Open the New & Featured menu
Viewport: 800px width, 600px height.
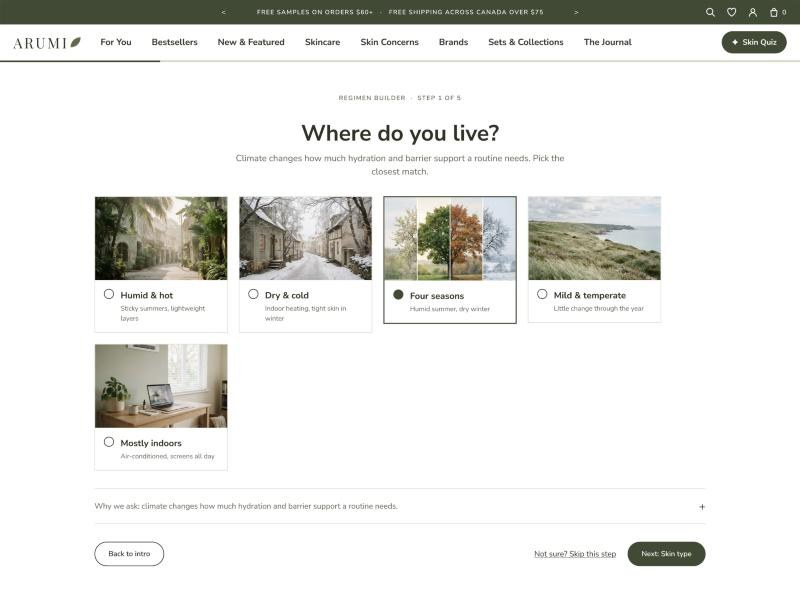[x=251, y=42]
